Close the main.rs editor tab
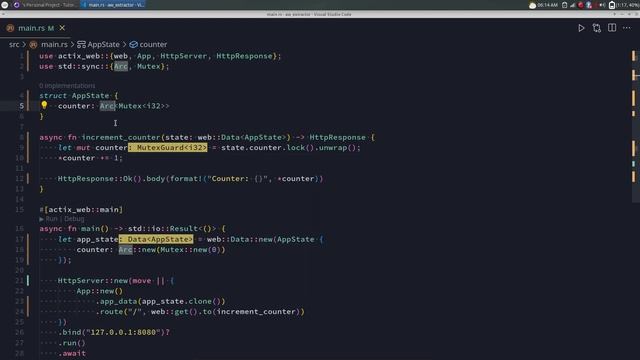Image resolution: width=640 pixels, height=360 pixels. (62, 28)
